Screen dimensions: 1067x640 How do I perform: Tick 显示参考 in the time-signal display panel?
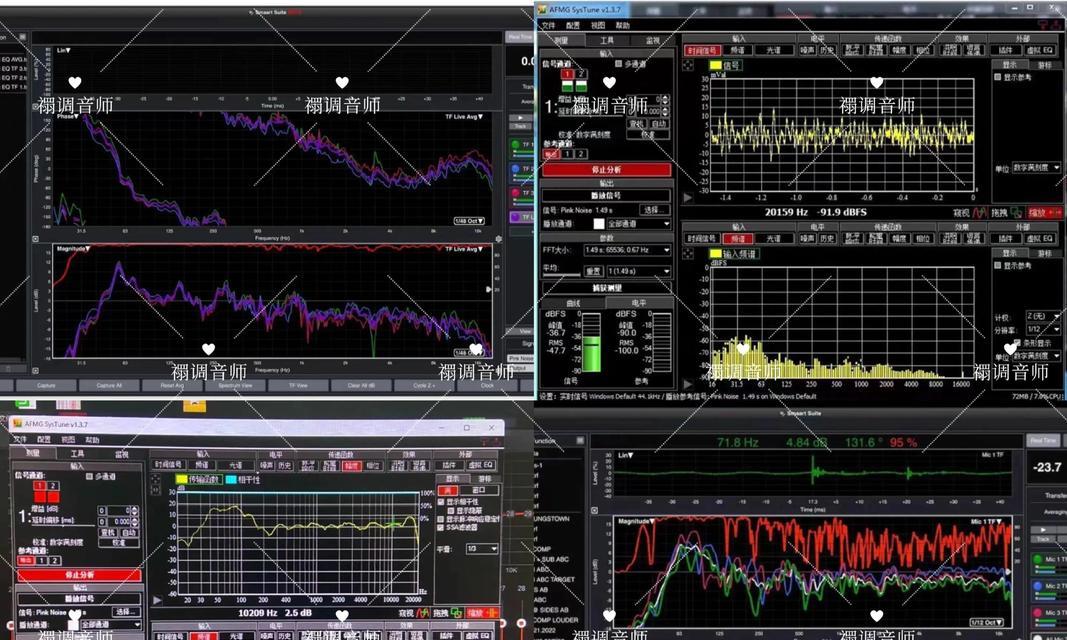(998, 78)
